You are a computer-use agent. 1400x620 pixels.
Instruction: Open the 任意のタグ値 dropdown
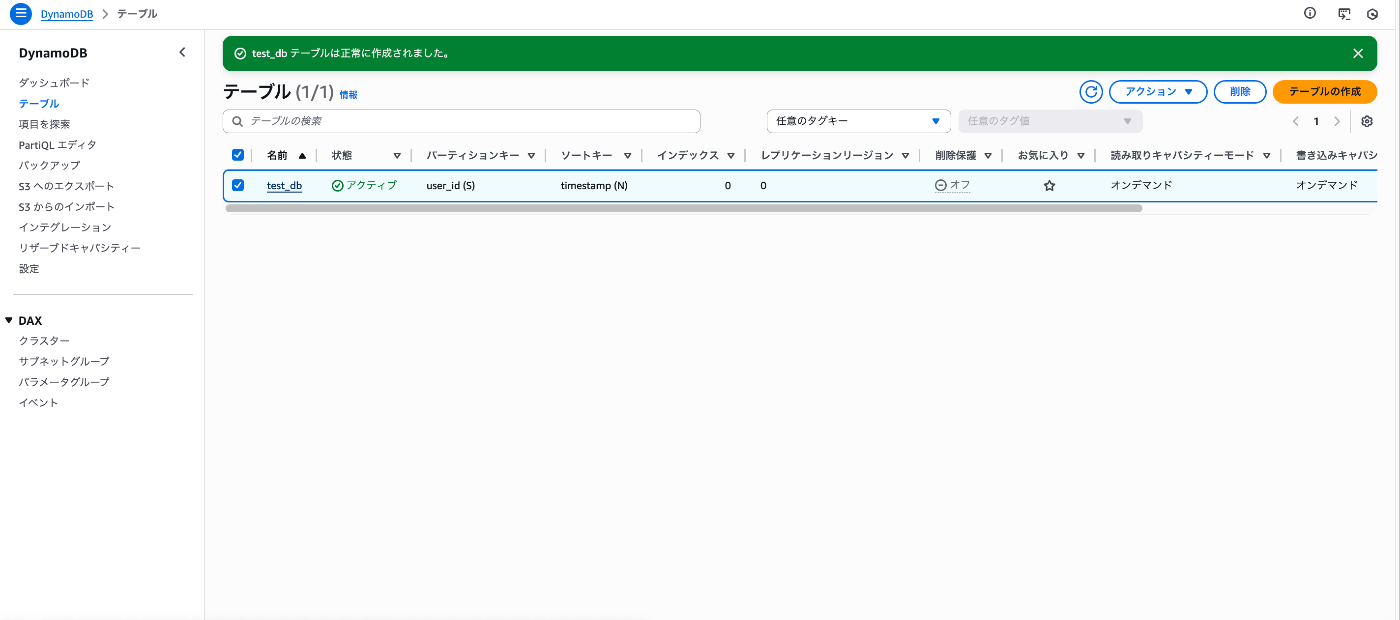pos(1050,121)
